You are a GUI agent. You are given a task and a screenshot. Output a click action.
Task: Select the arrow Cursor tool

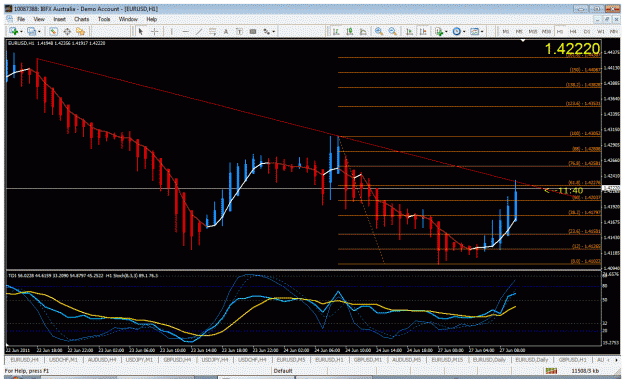(x=140, y=31)
